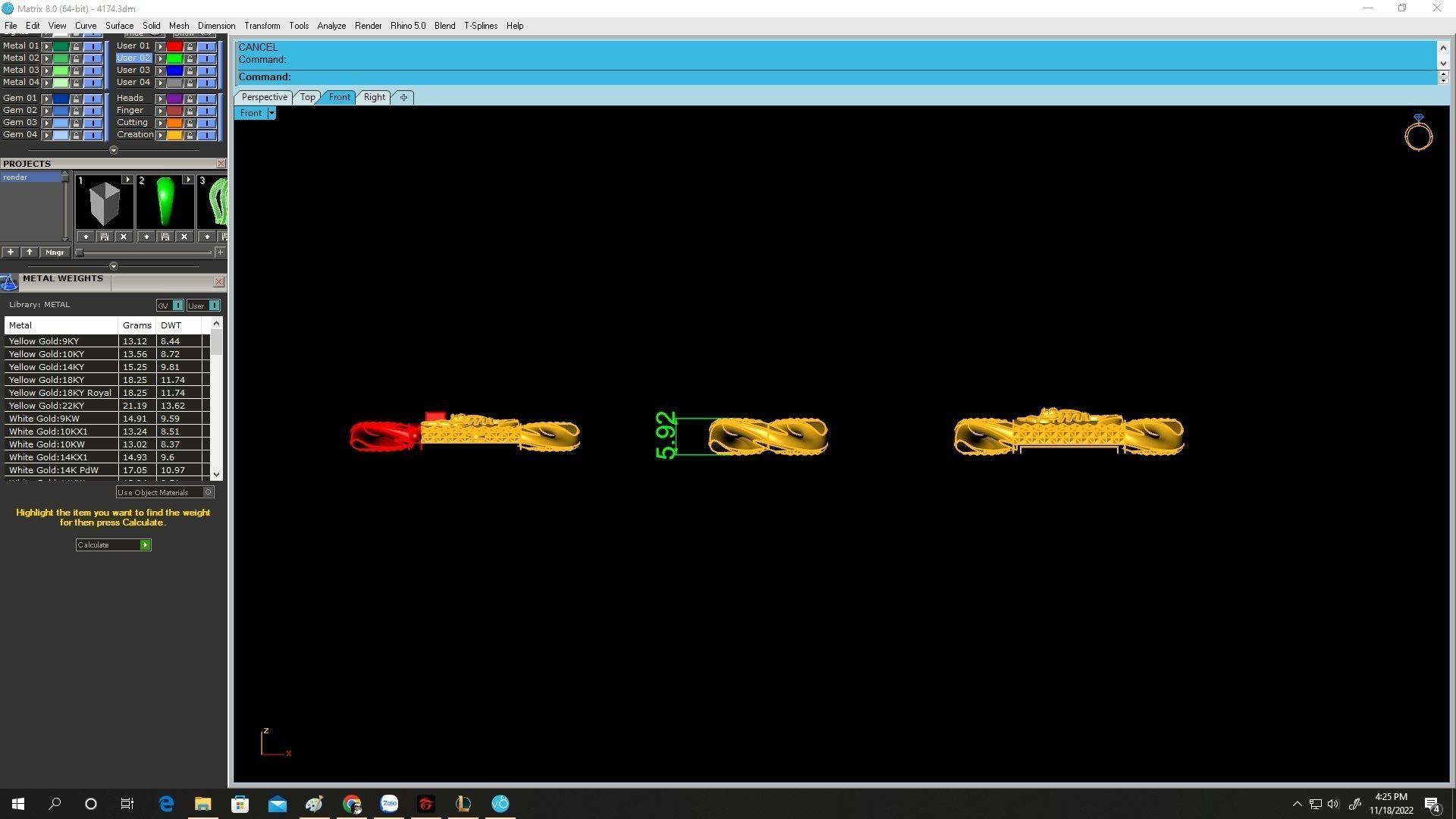Click the Metal Weights scale icon
The image size is (1456, 819).
point(9,283)
